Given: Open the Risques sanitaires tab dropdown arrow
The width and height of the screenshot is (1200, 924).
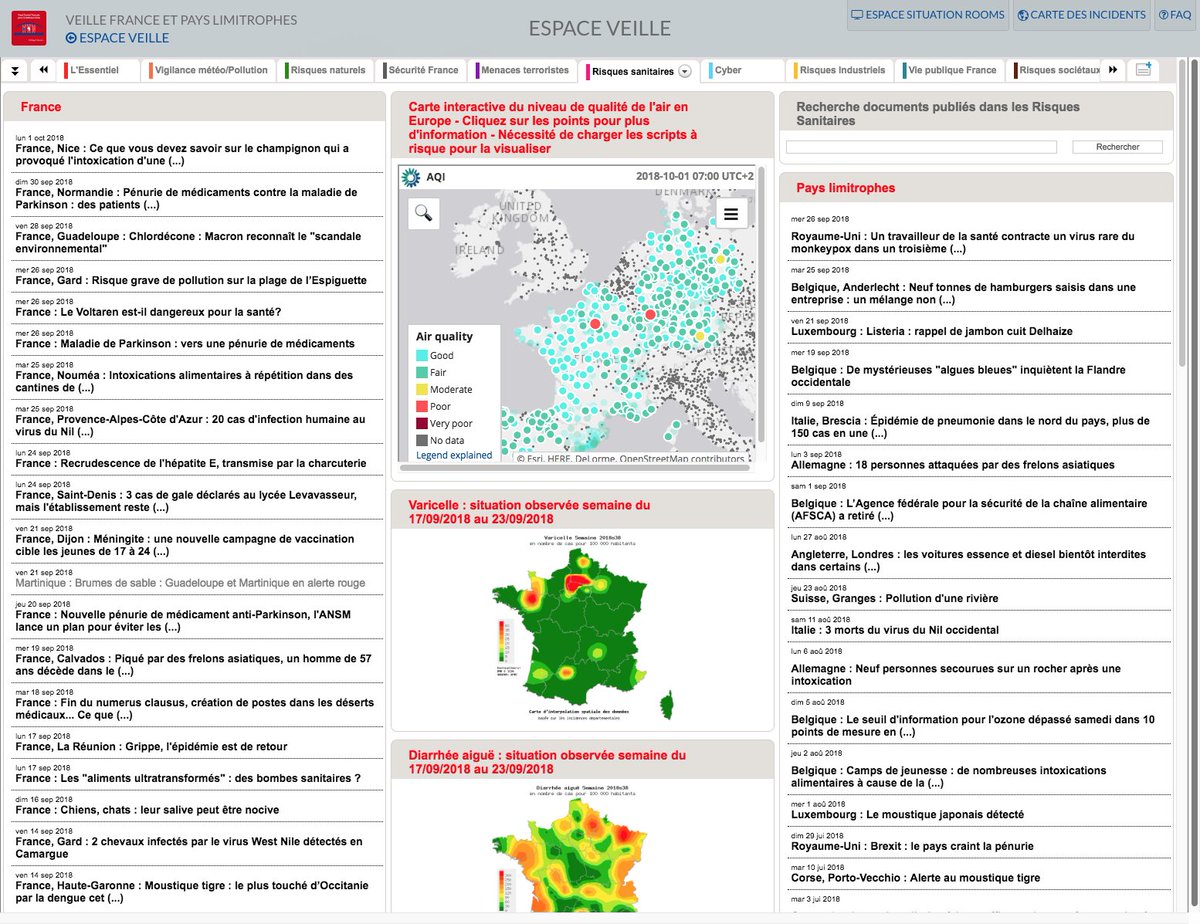Looking at the screenshot, I should click(x=685, y=71).
